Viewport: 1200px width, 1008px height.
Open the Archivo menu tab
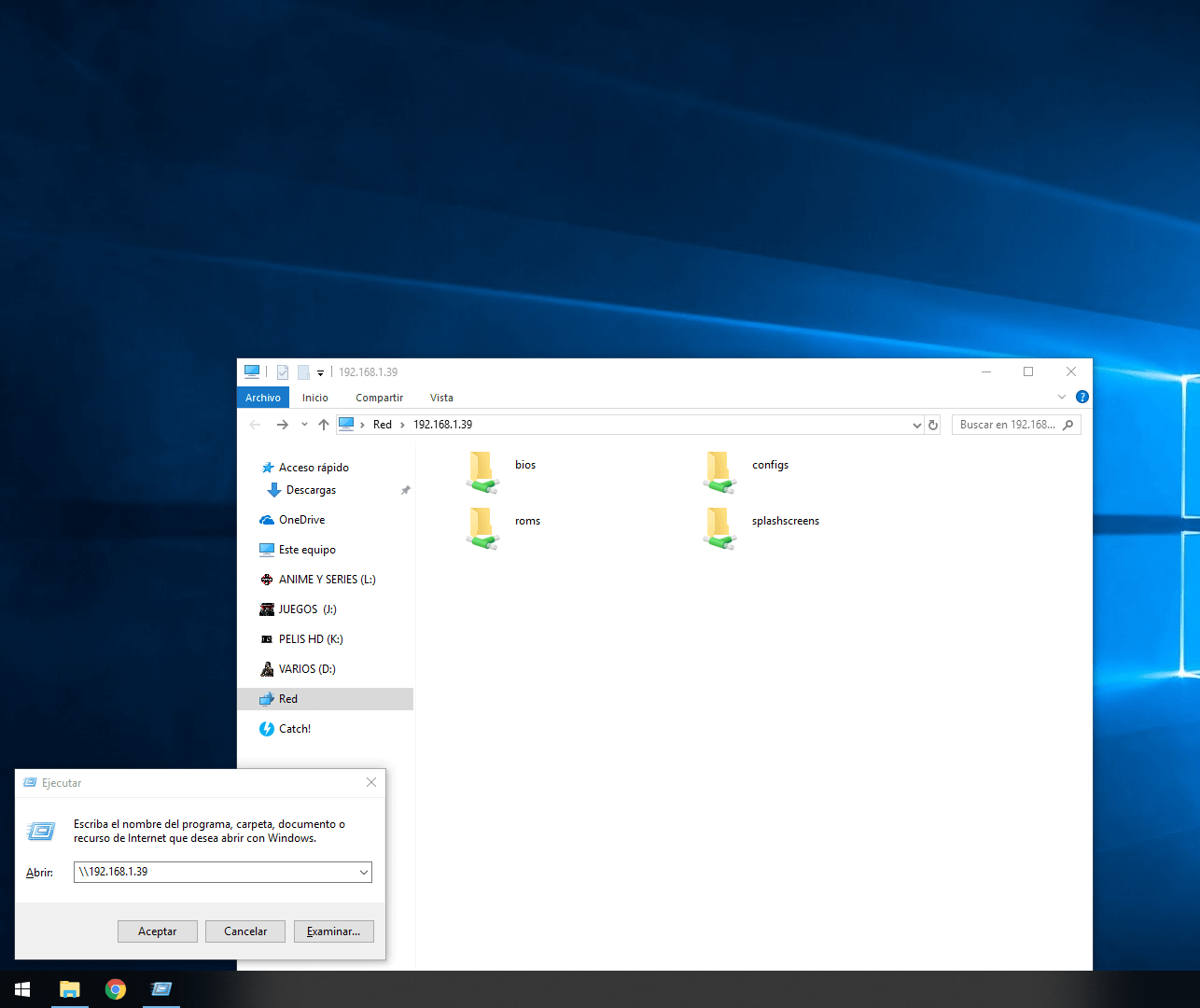point(263,398)
